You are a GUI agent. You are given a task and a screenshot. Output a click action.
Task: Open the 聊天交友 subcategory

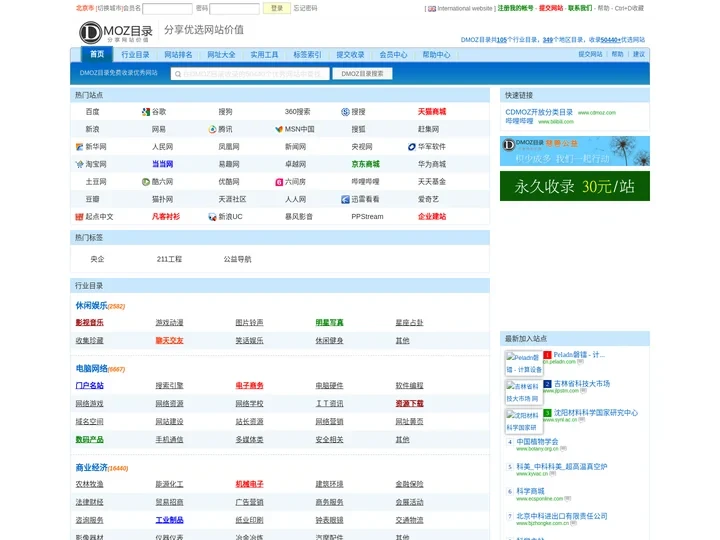coord(169,340)
